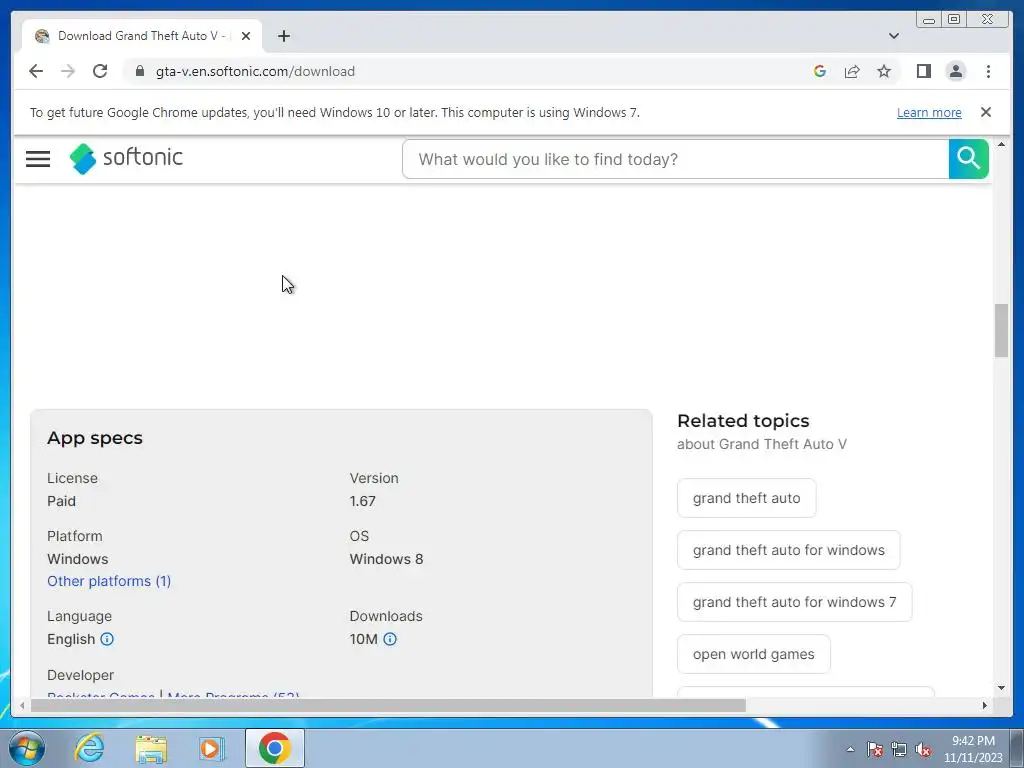Click the Softonic logo
The height and width of the screenshot is (768, 1024).
[126, 158]
